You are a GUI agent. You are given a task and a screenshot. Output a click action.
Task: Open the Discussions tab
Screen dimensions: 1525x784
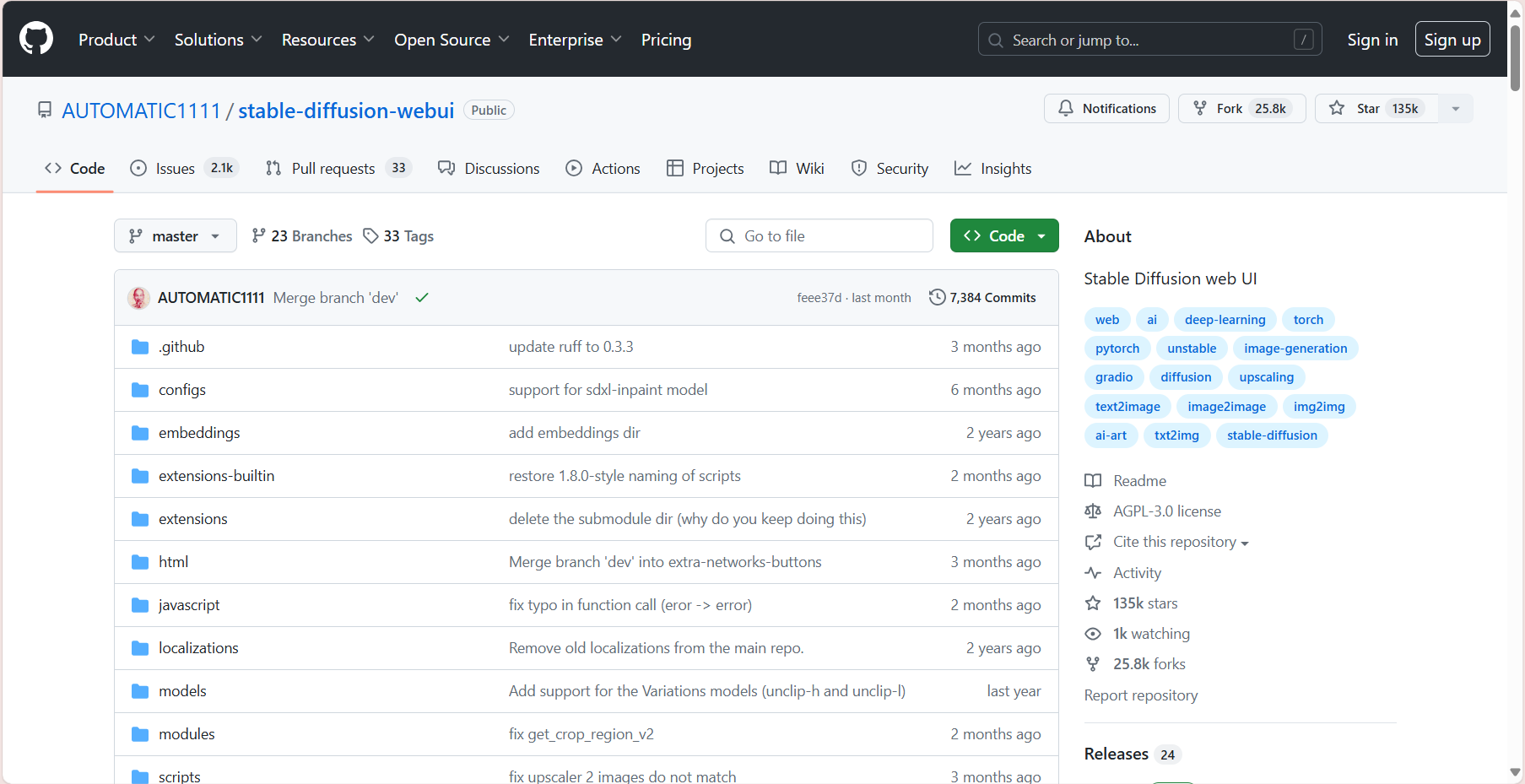point(489,169)
